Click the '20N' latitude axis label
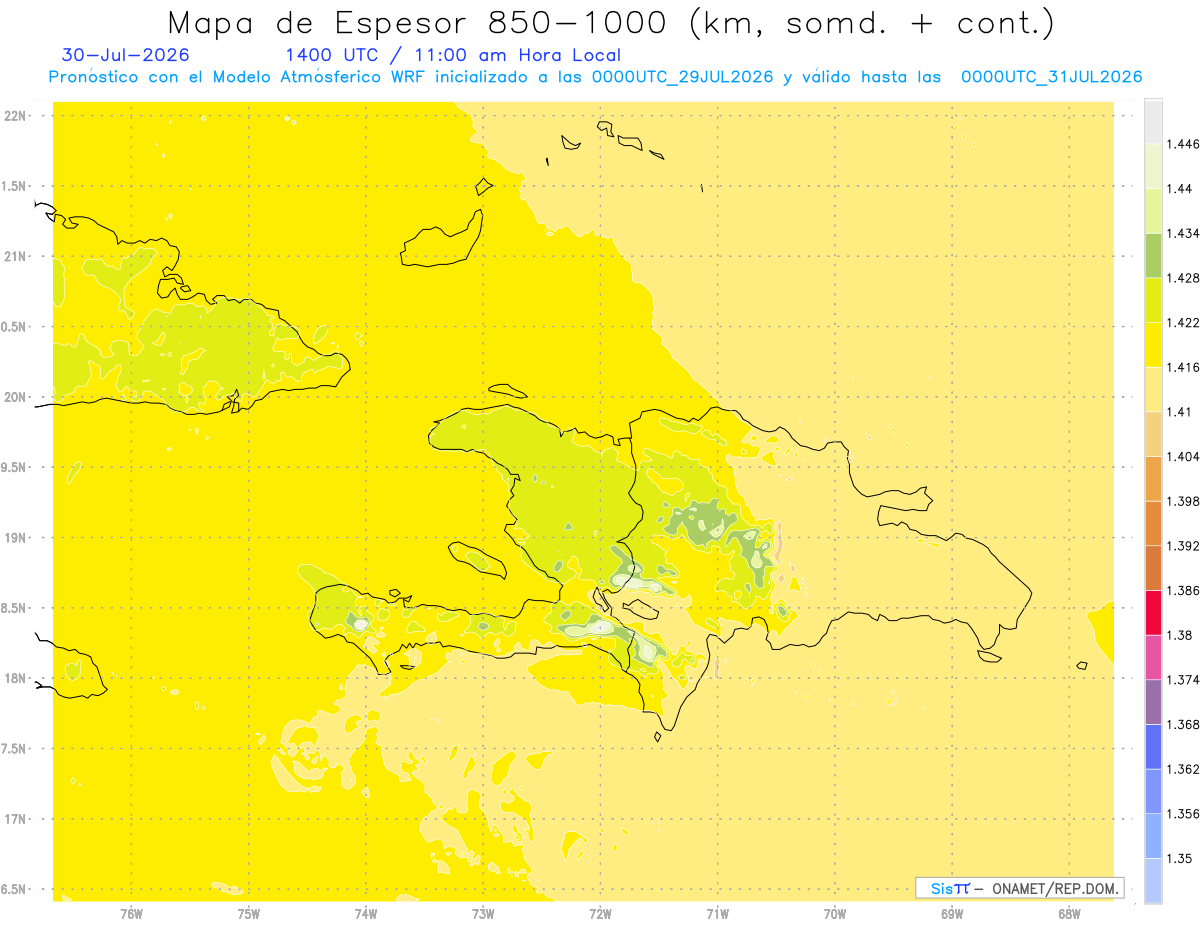Viewport: 1200px width, 927px height. (15, 397)
